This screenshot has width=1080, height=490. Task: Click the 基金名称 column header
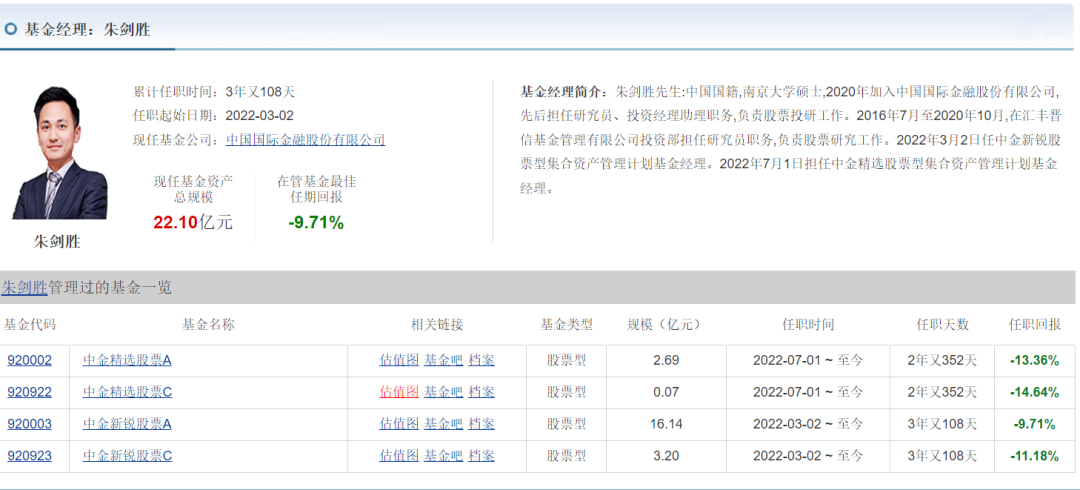tap(208, 324)
